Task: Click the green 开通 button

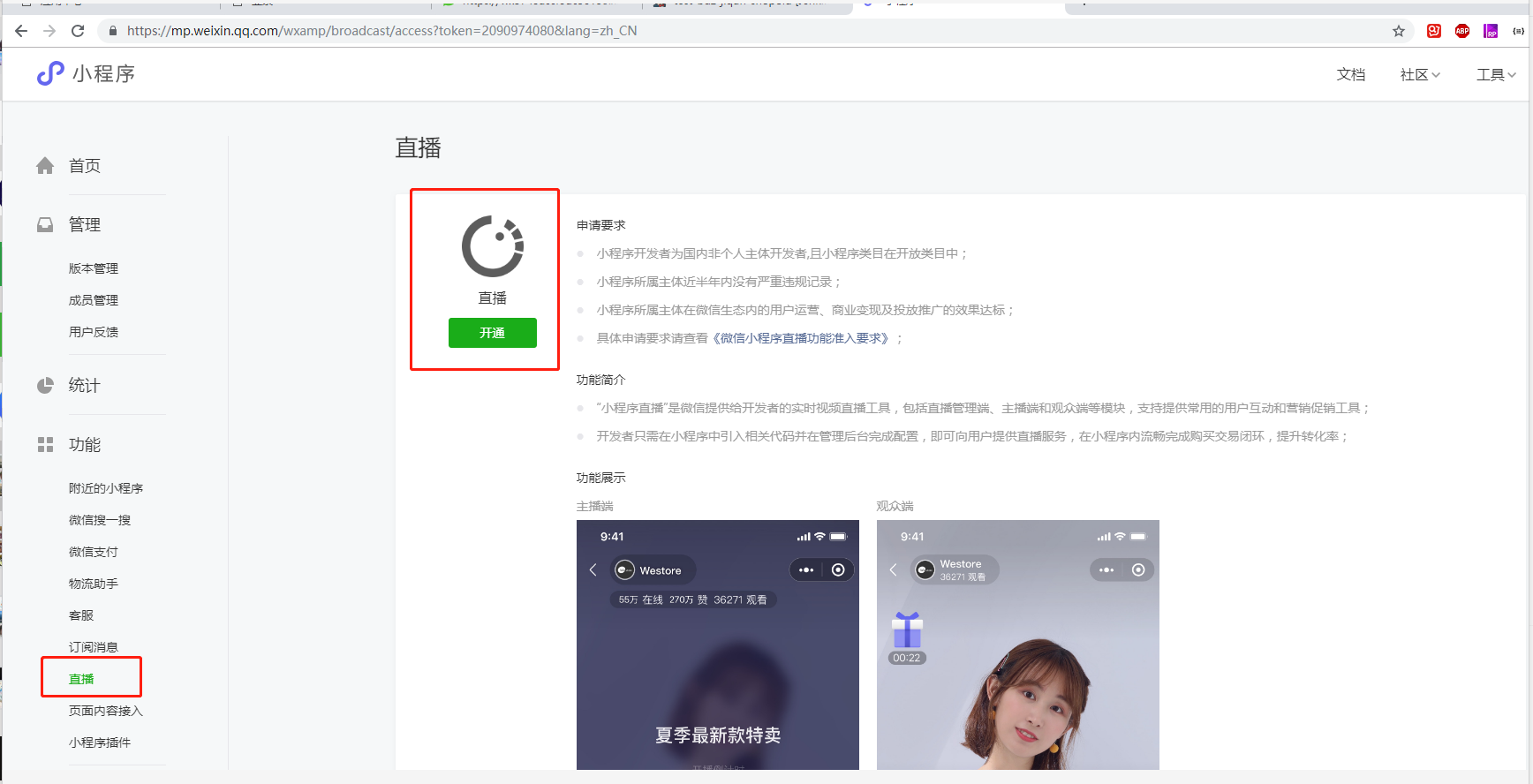Action: pos(493,333)
